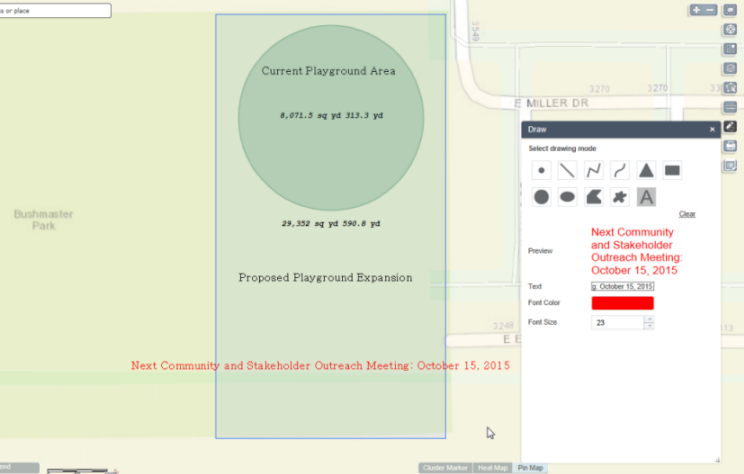Select the polygon drawing mode
Image resolution: width=744 pixels, height=474 pixels.
coord(593,197)
